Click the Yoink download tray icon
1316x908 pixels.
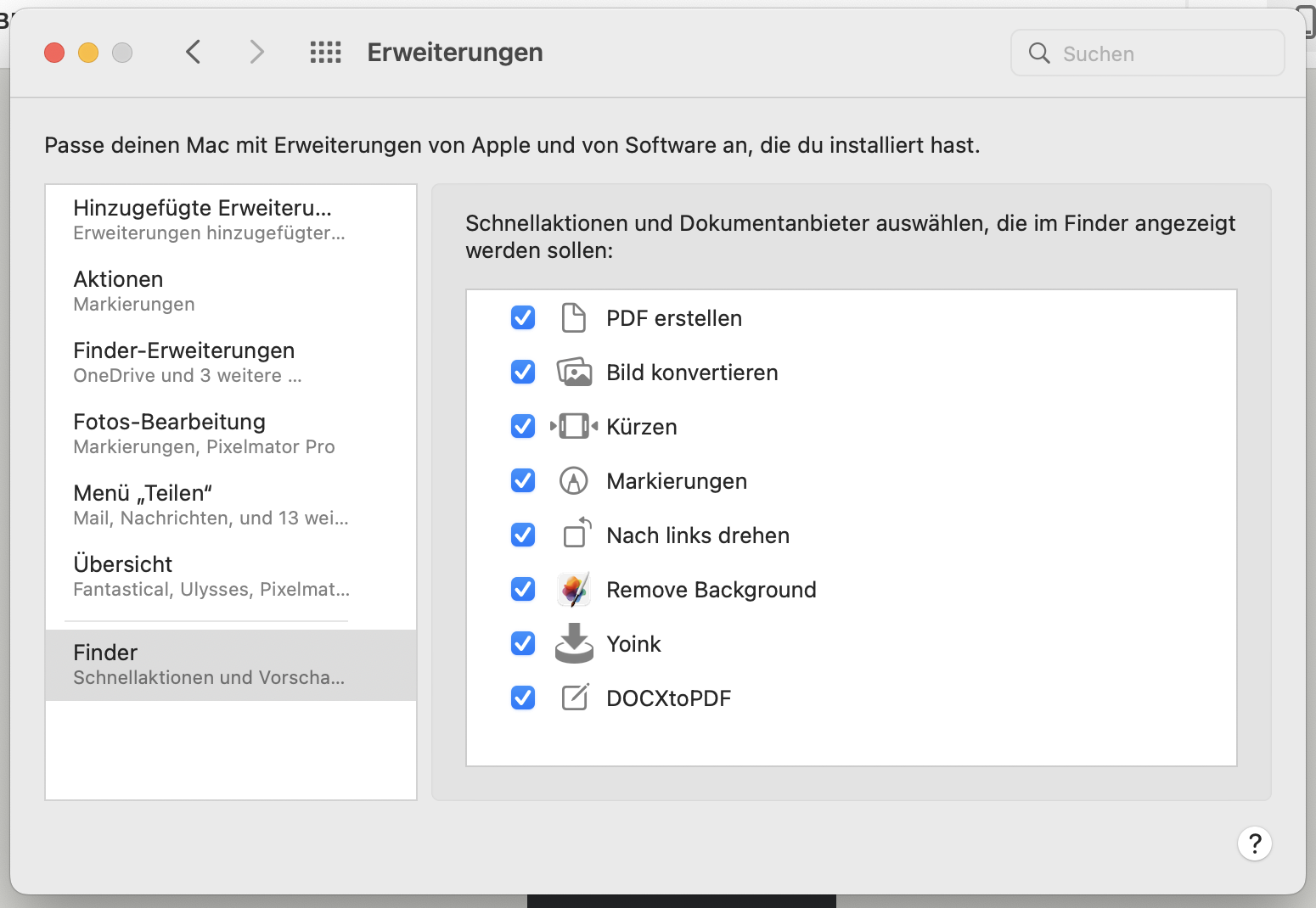tap(574, 643)
